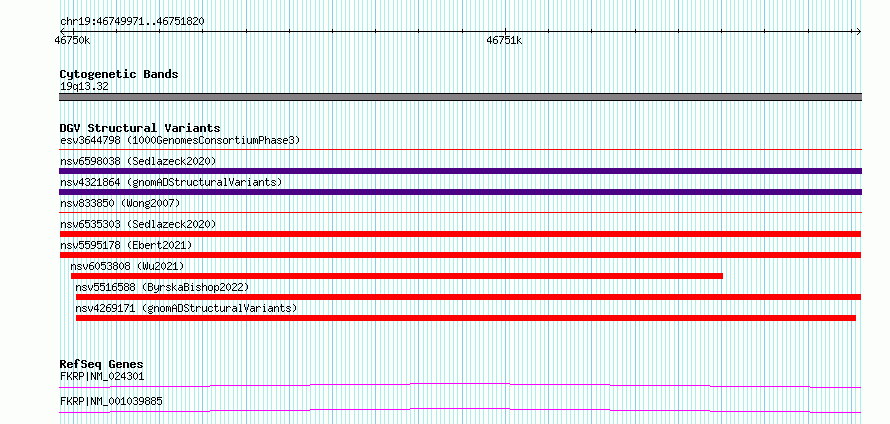Click the 46750k ruler tick label

pos(72,41)
